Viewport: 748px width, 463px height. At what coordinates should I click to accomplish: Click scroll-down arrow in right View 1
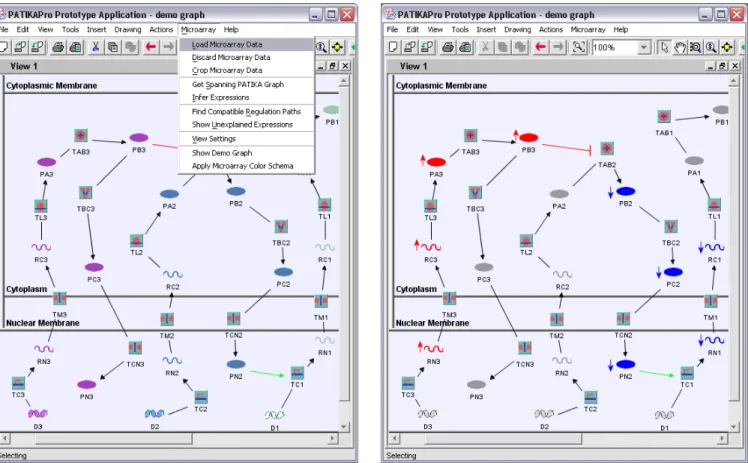pyautogui.click(x=733, y=427)
